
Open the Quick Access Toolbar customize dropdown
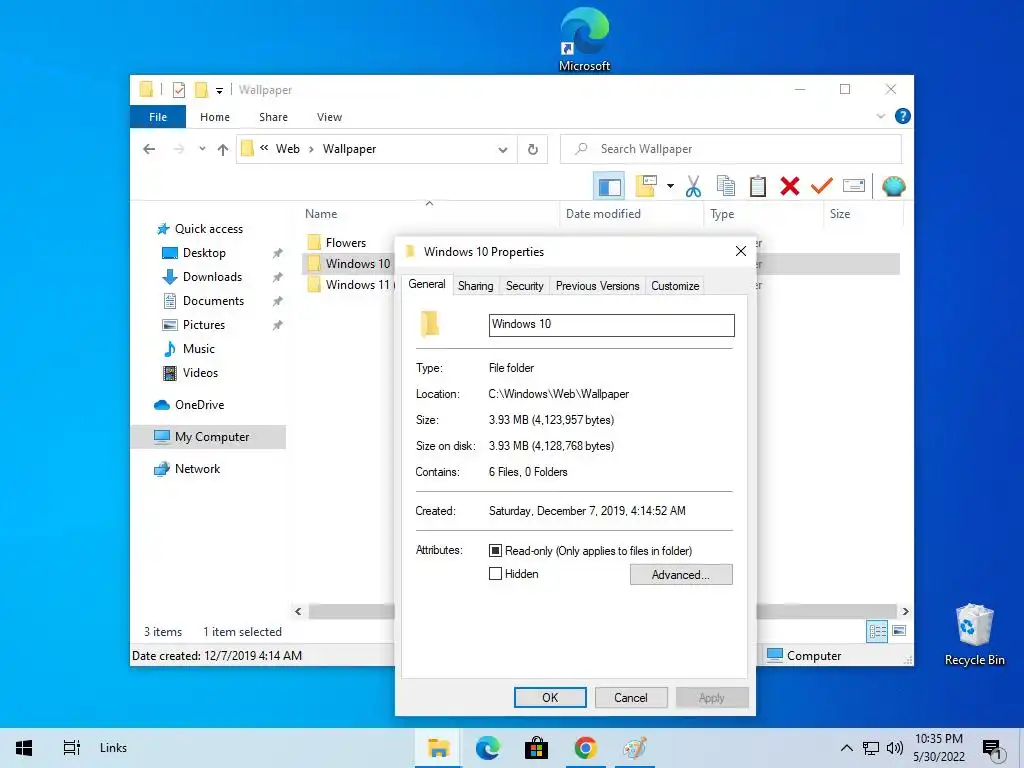tap(219, 91)
